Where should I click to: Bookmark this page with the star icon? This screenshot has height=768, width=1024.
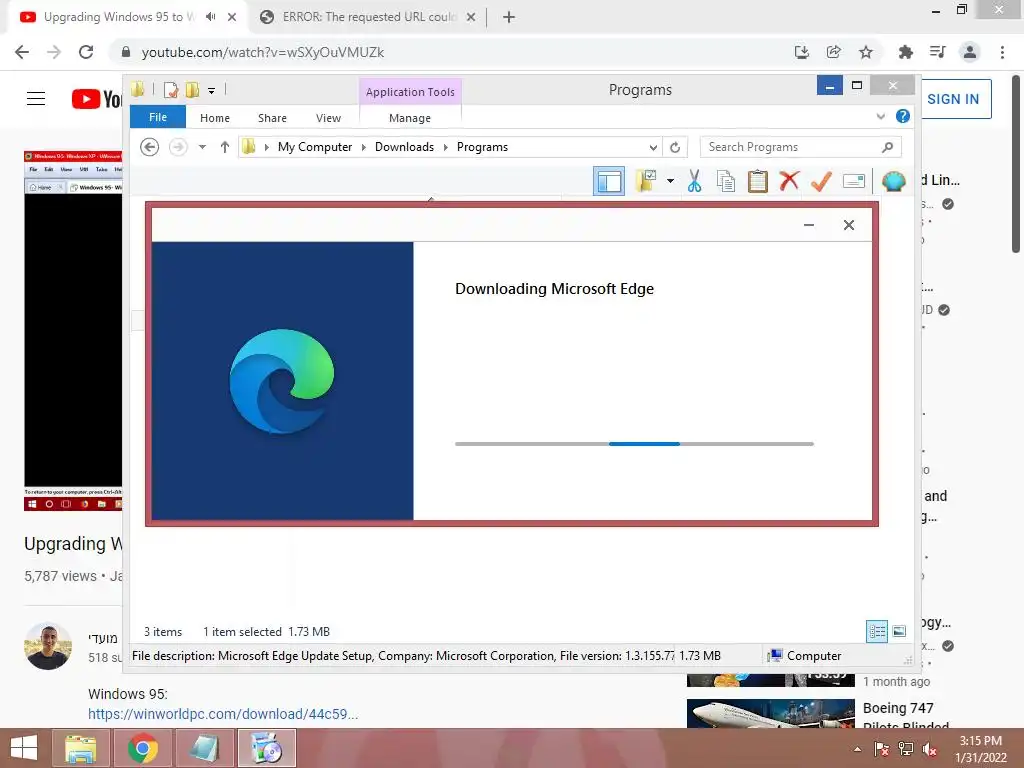(866, 52)
